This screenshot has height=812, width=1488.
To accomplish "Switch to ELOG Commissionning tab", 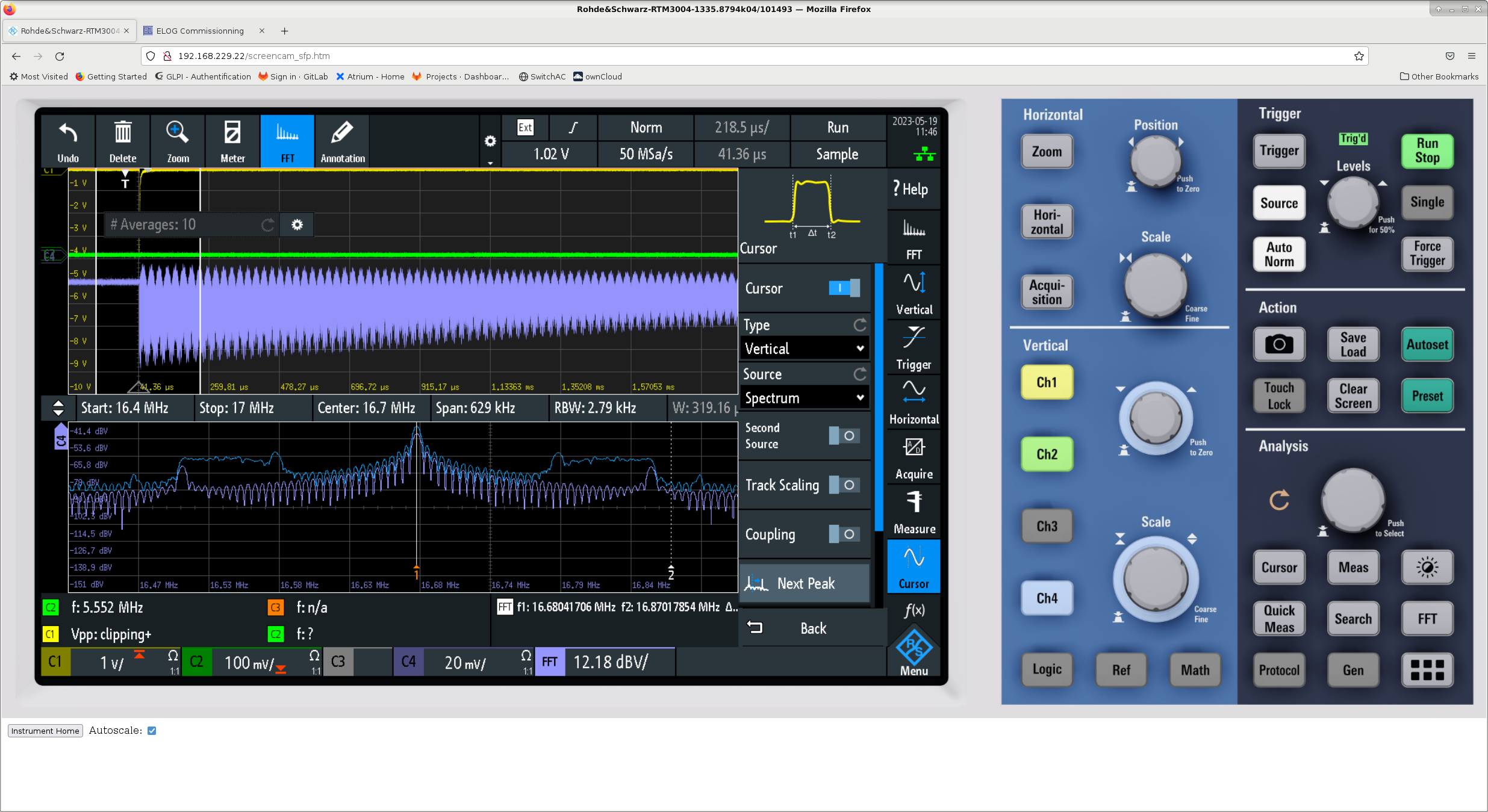I will (x=199, y=31).
